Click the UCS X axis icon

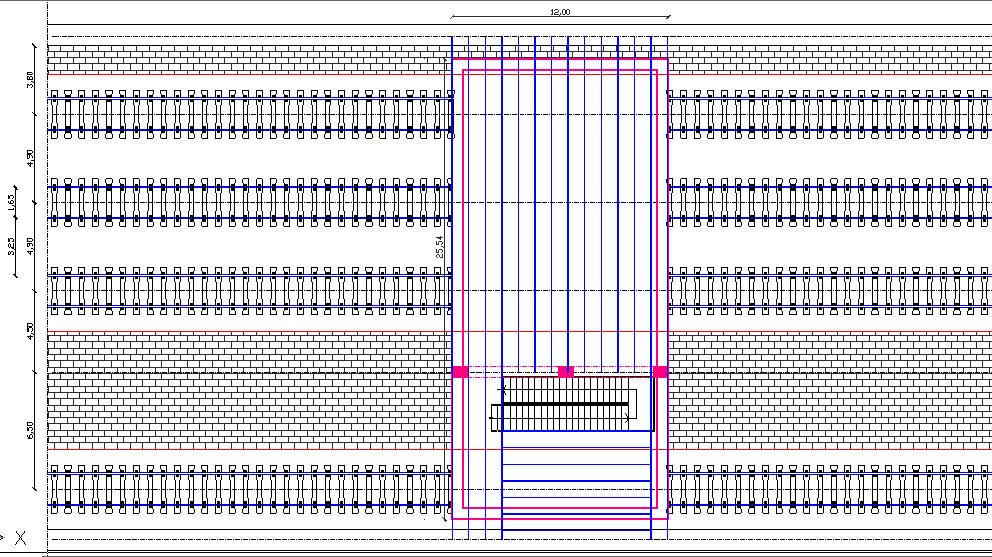click(19, 539)
